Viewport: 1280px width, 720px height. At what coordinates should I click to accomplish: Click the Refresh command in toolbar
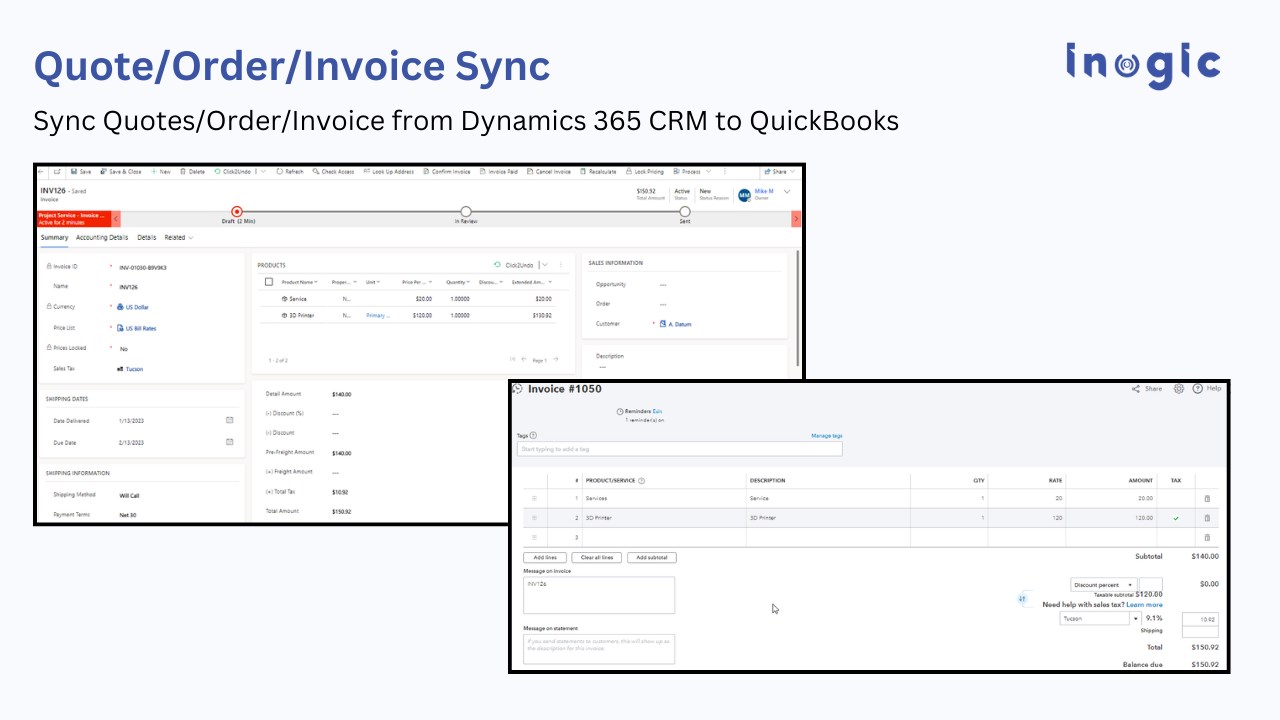(290, 171)
